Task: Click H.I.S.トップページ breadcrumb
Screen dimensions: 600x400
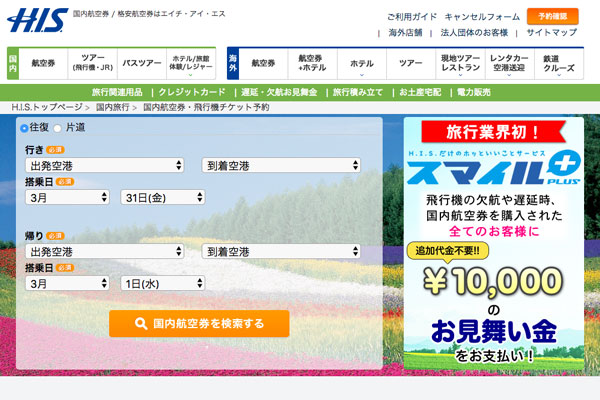Action: pos(47,107)
